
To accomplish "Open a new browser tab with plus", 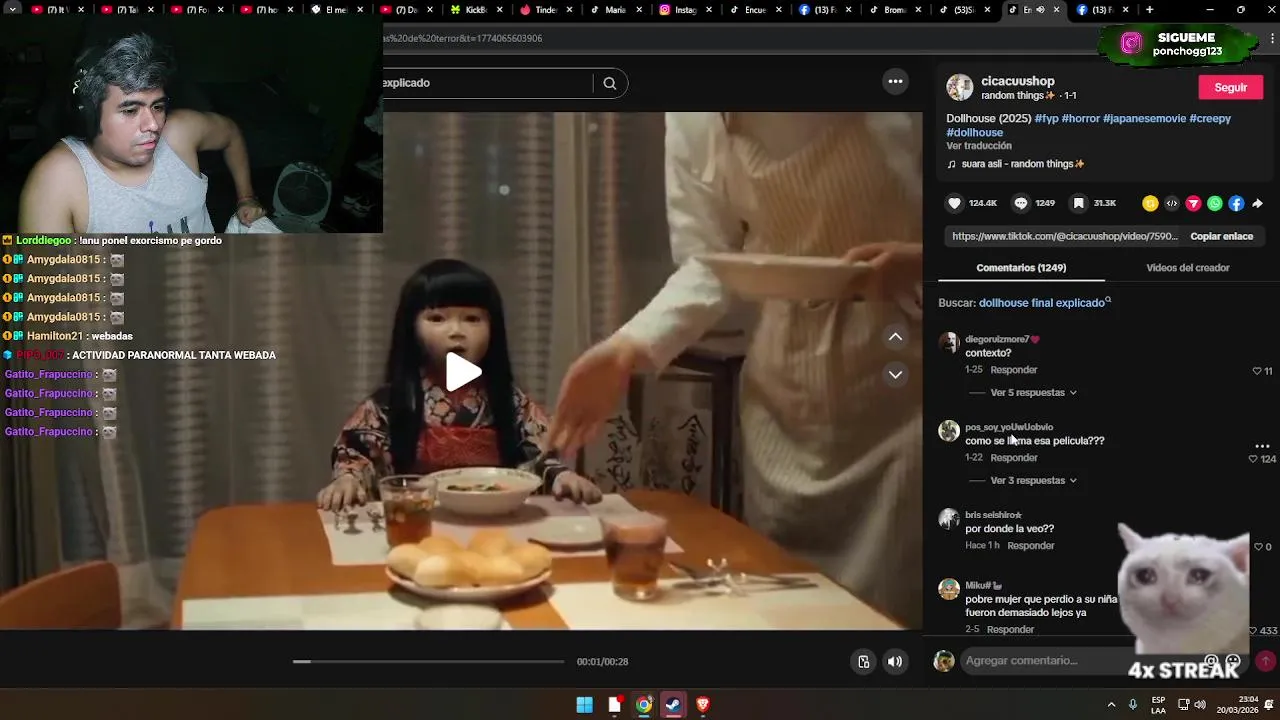I will coord(1149,10).
